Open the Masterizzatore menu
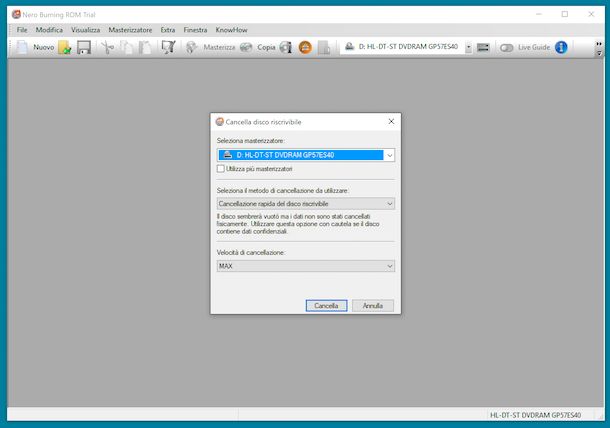Image resolution: width=610 pixels, height=428 pixels. pos(130,30)
